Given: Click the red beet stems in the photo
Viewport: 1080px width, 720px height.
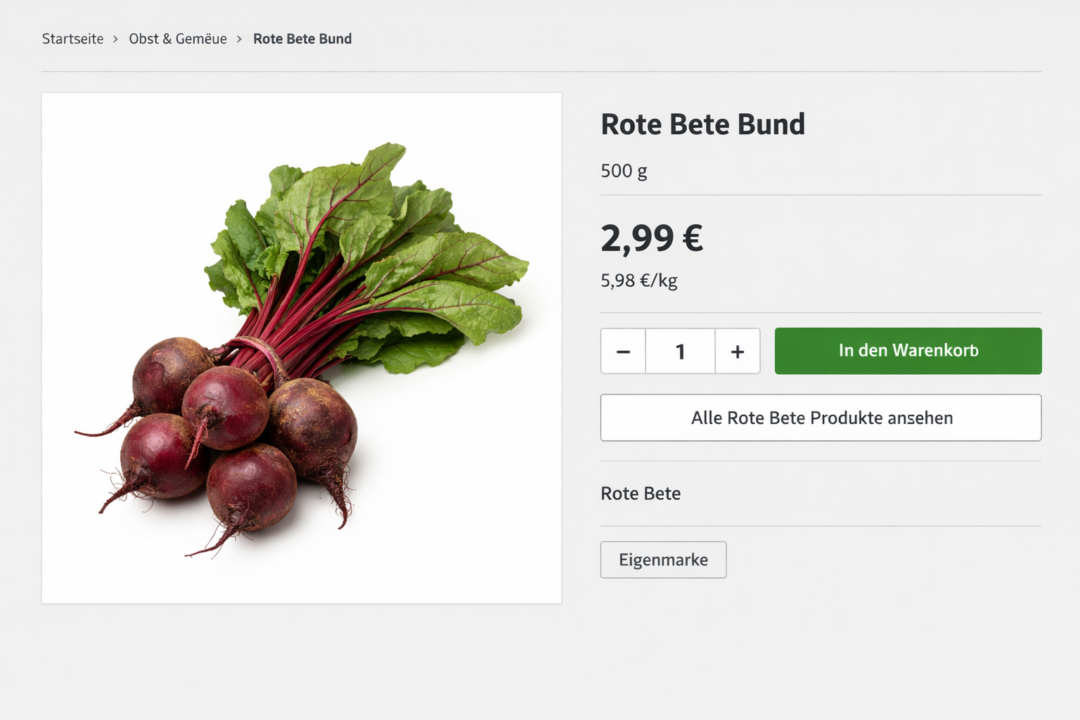Looking at the screenshot, I should [300, 320].
